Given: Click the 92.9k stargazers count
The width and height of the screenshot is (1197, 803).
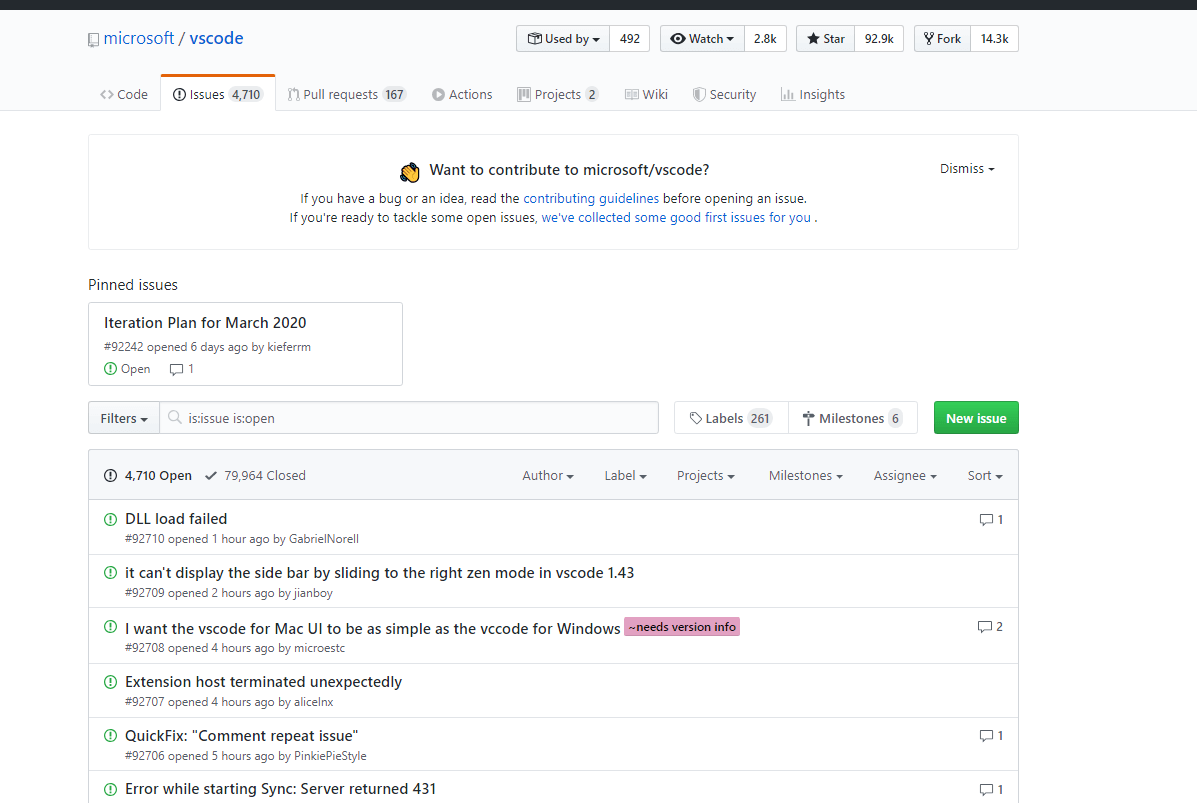Looking at the screenshot, I should coord(879,39).
